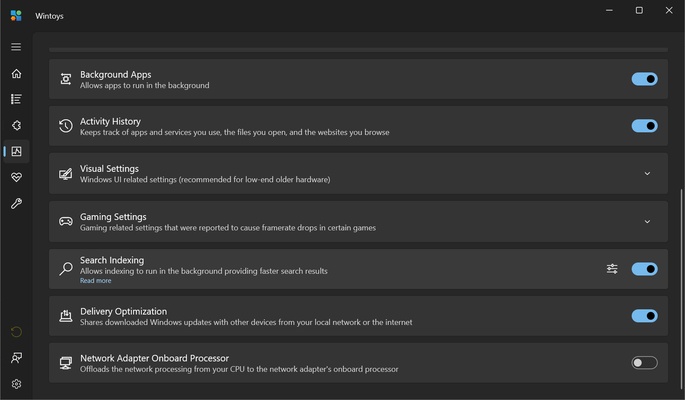Click the Visual Settings heading
Viewport: 685px width, 400px height.
click(109, 169)
